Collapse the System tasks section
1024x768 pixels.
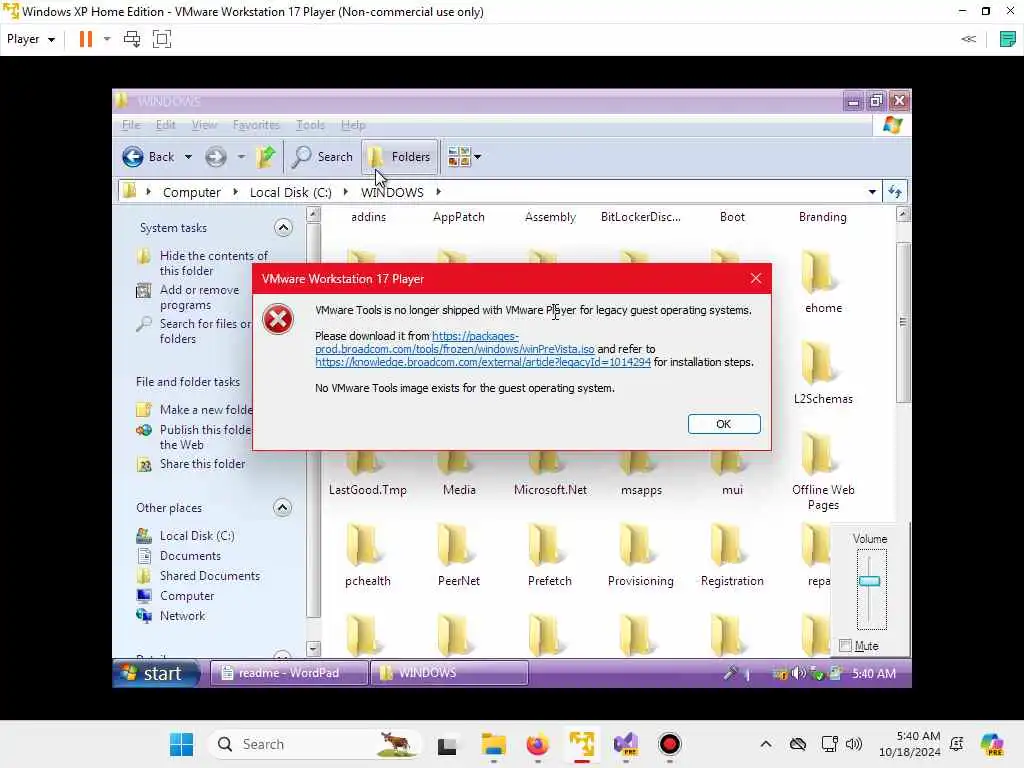click(283, 227)
